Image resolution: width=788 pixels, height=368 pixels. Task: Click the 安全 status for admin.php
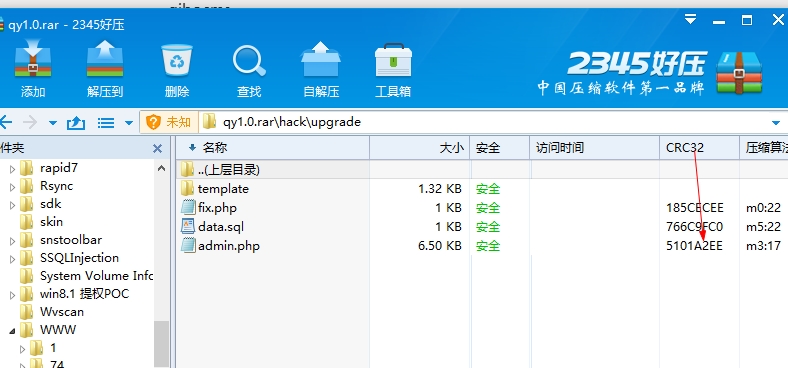tap(488, 246)
